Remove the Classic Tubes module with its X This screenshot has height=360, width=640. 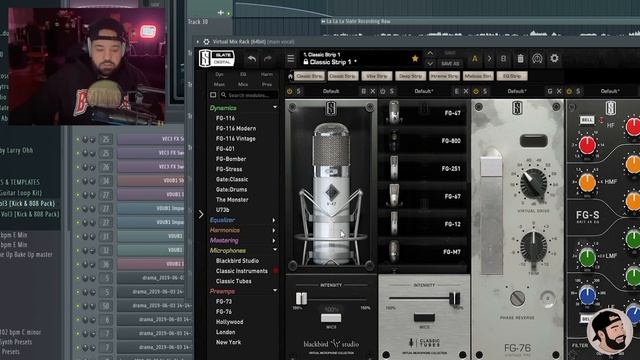466,91
